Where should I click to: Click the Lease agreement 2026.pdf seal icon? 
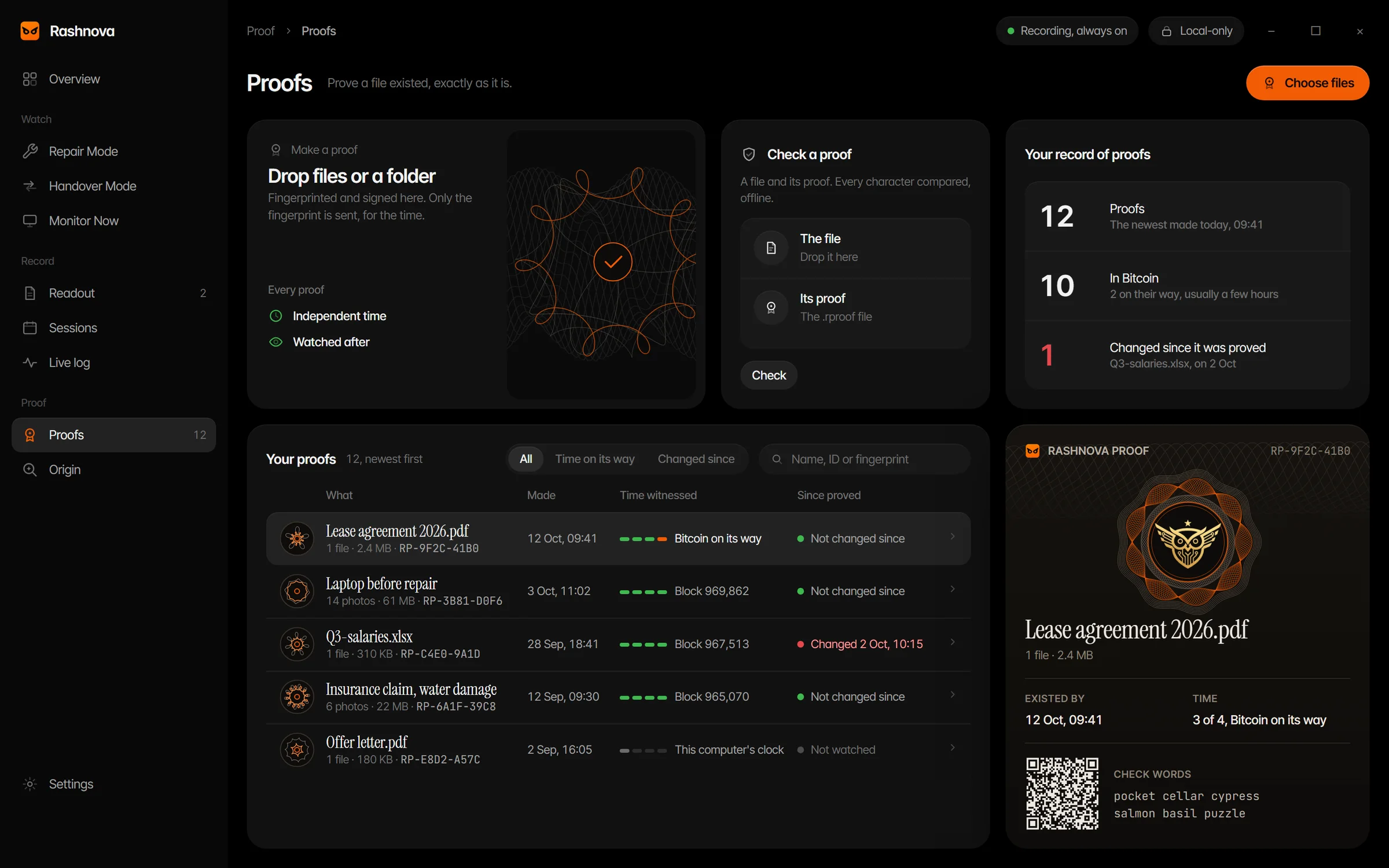point(297,538)
